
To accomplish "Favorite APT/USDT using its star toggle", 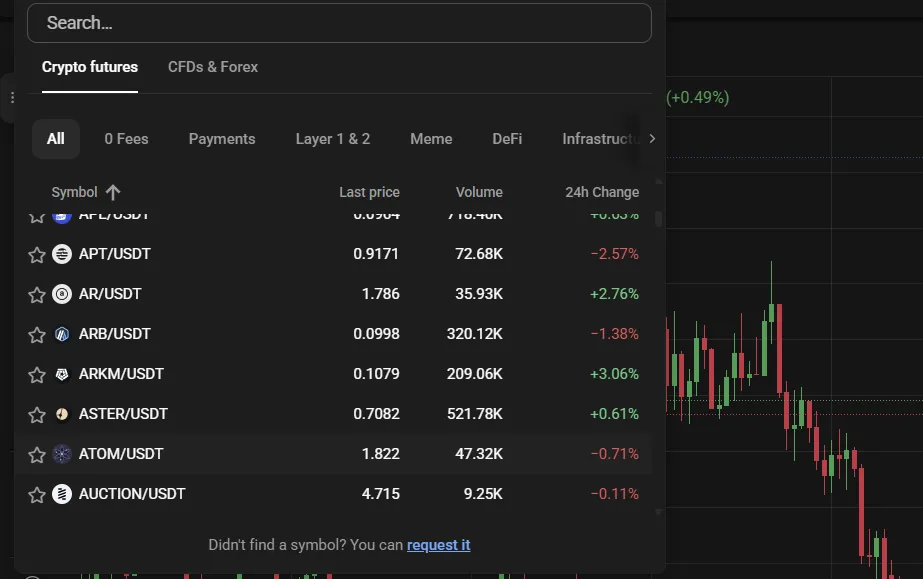I will click(x=37, y=253).
